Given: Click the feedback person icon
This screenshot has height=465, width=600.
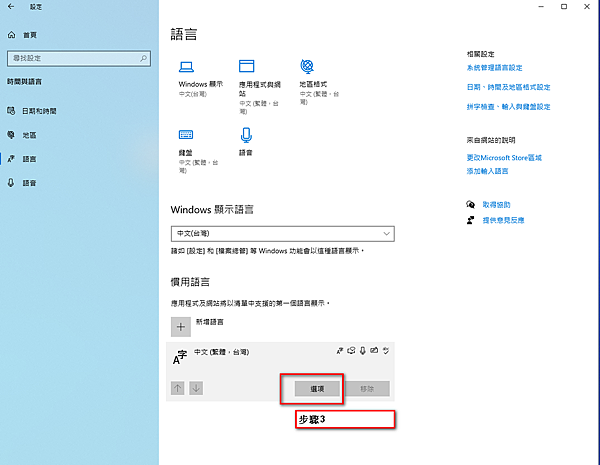Looking at the screenshot, I should [x=470, y=220].
